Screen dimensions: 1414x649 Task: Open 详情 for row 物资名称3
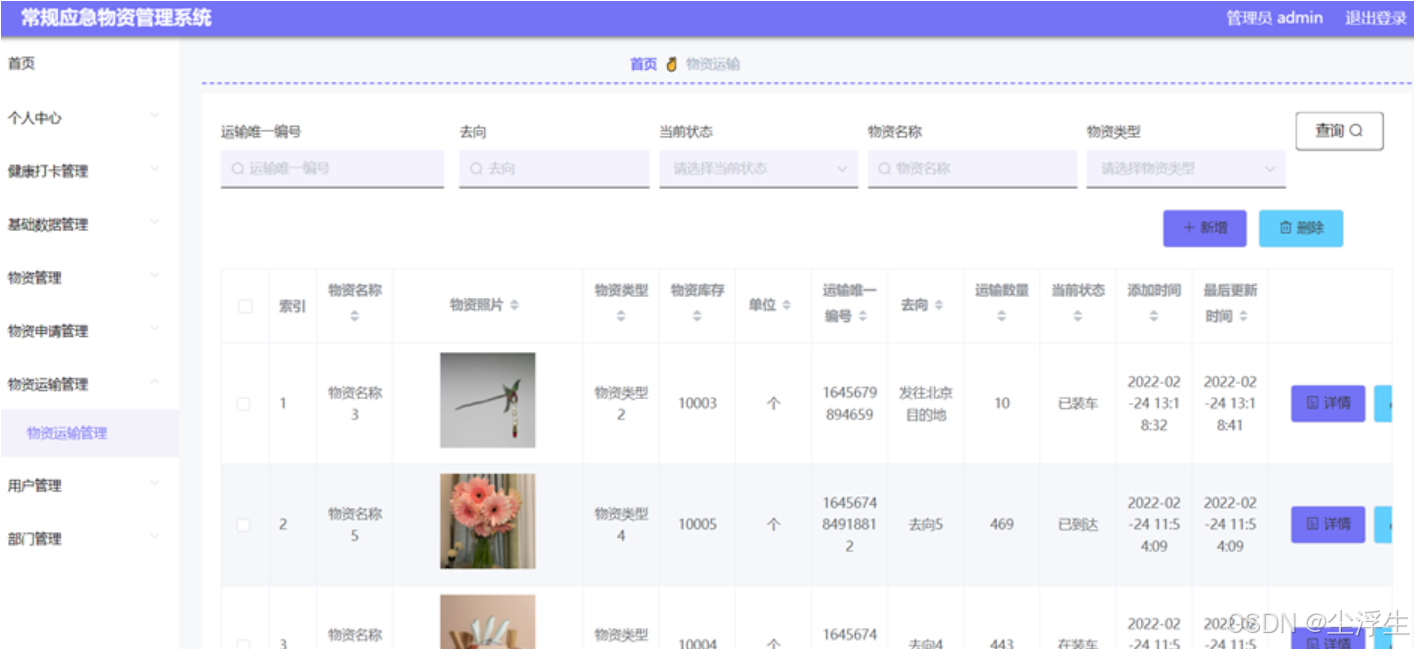pos(1328,404)
